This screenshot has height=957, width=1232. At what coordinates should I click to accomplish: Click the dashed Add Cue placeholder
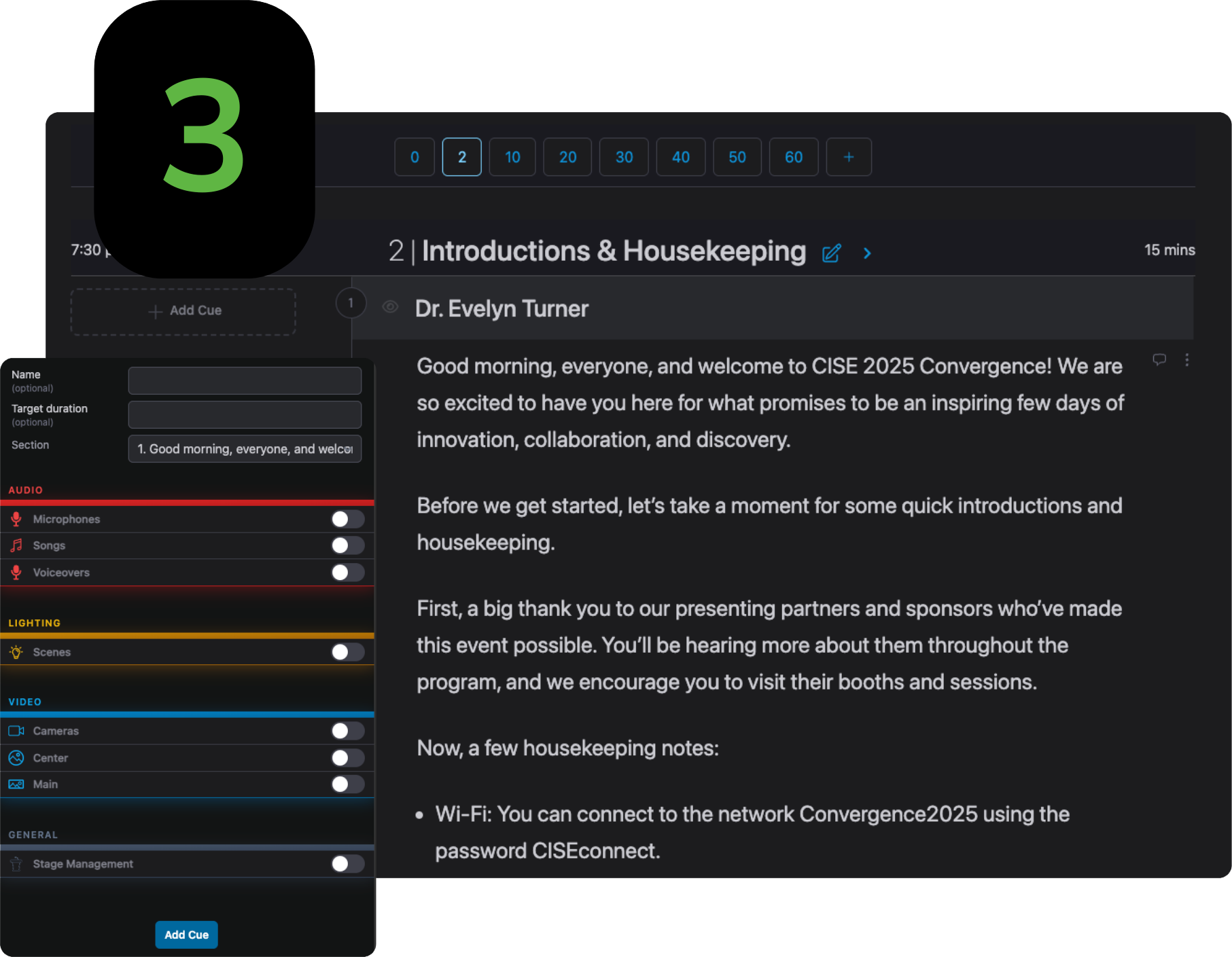tap(183, 311)
